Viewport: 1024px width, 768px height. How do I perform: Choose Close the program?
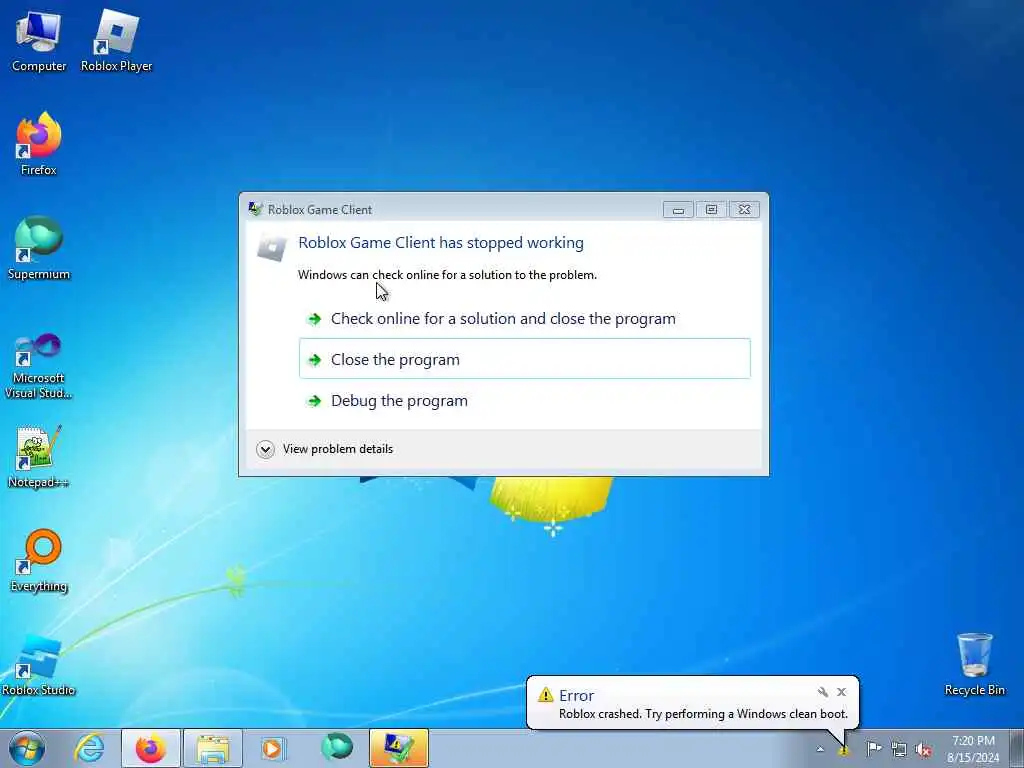click(x=524, y=359)
